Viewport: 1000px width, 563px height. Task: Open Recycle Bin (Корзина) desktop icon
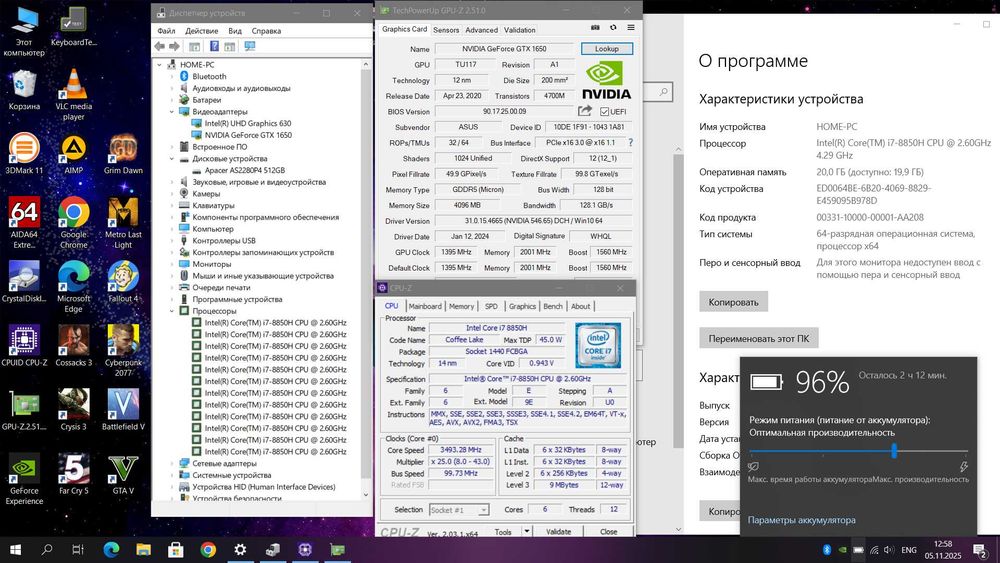click(24, 89)
